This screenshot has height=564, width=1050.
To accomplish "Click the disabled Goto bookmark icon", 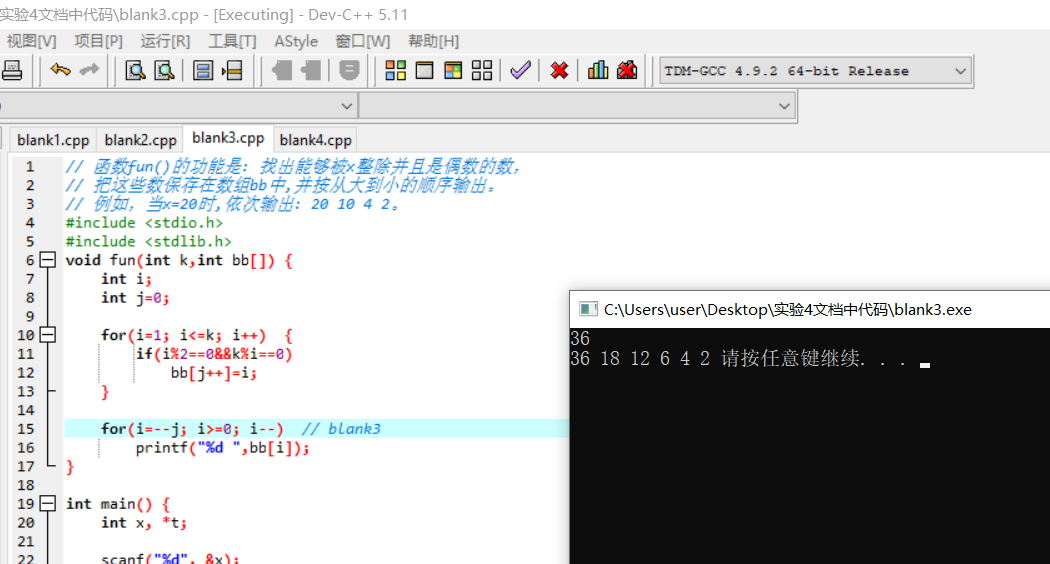I will point(311,70).
